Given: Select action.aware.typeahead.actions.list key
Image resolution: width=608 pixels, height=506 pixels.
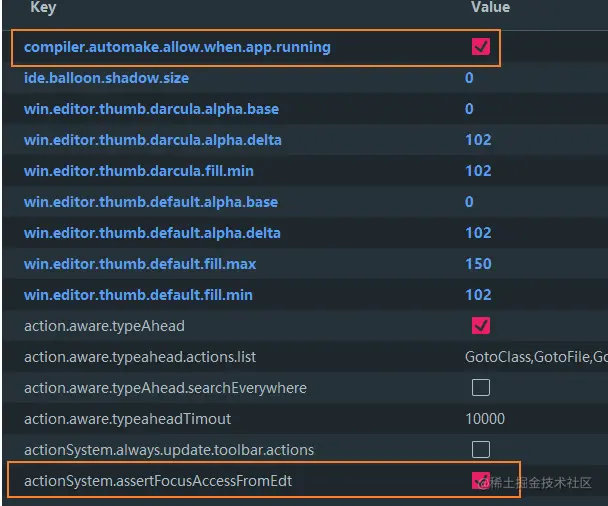Looking at the screenshot, I should 140,357.
